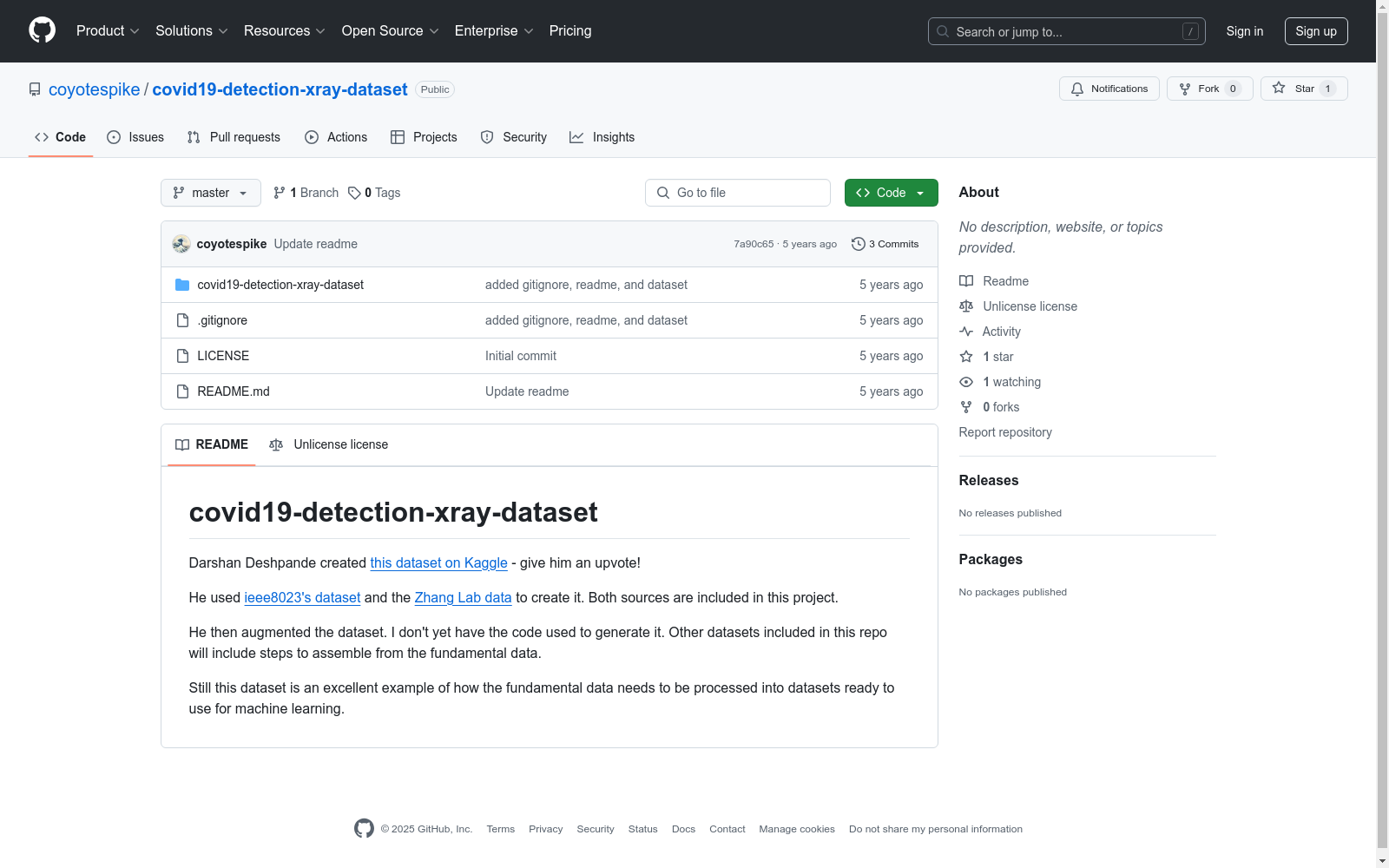Image resolution: width=1389 pixels, height=868 pixels.
Task: View the 3 Commits history
Action: pos(885,244)
